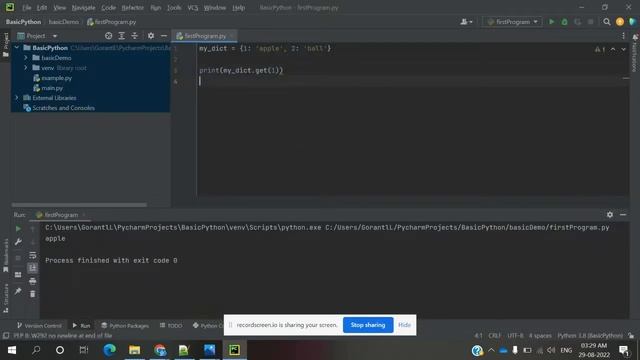
Task: Open Microsoft Edge from taskbar
Action: 109,350
